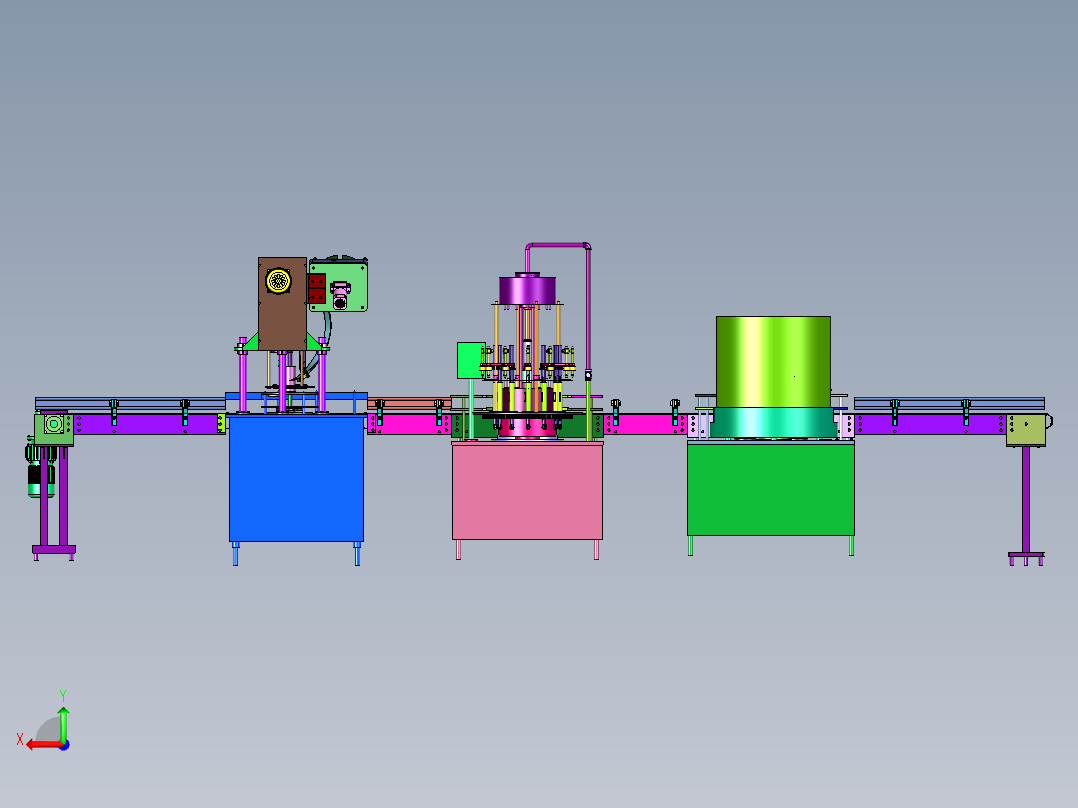The width and height of the screenshot is (1078, 808).
Task: Click the green Y axis arrow of the triad
Action: tap(63, 723)
